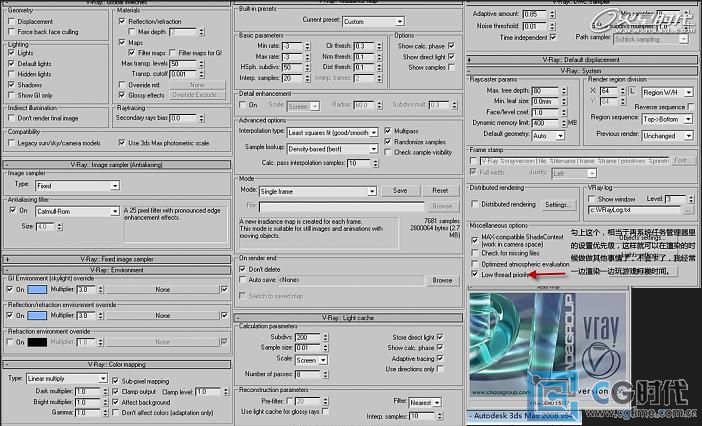702x426 pixels.
Task: Click the Secondary rays bias field
Action: point(183,118)
